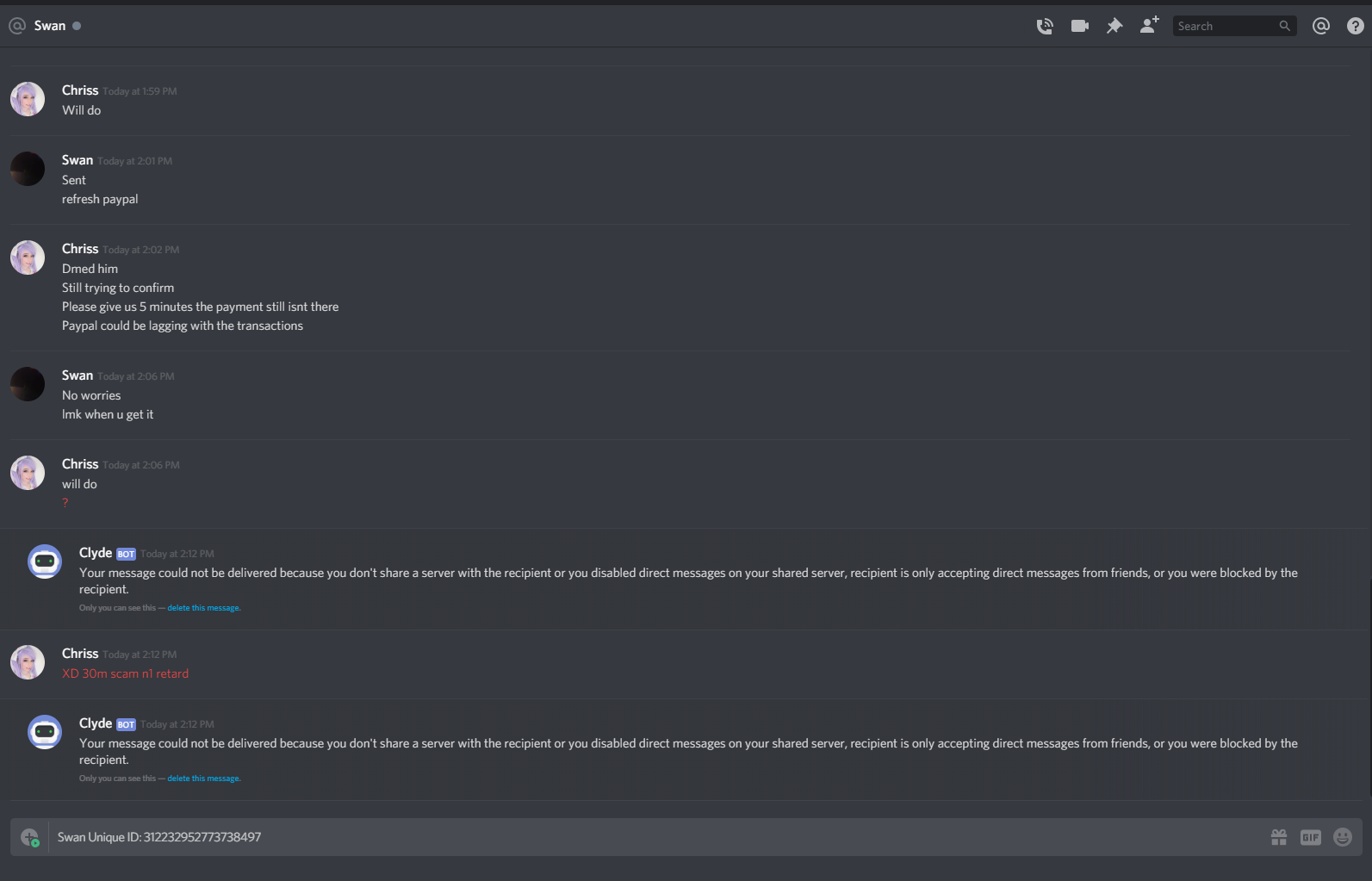1372x881 pixels.
Task: Start a voice call with Swan
Action: [x=1045, y=26]
